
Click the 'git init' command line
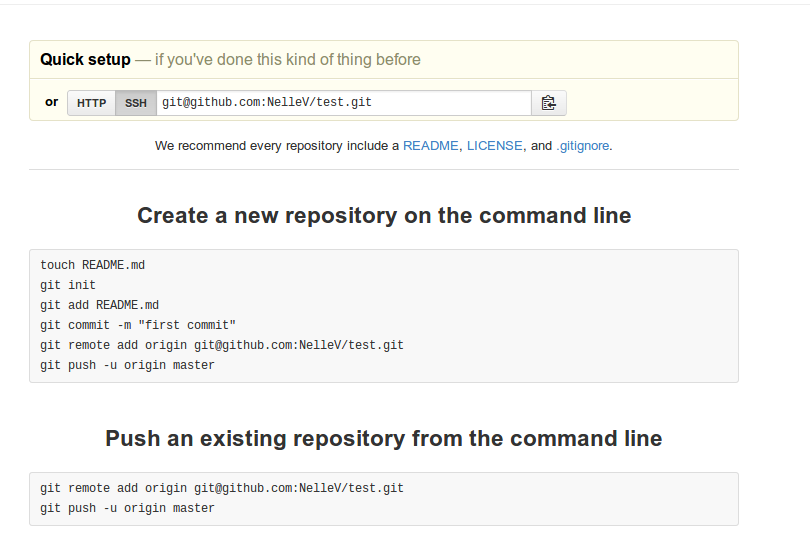click(x=68, y=285)
